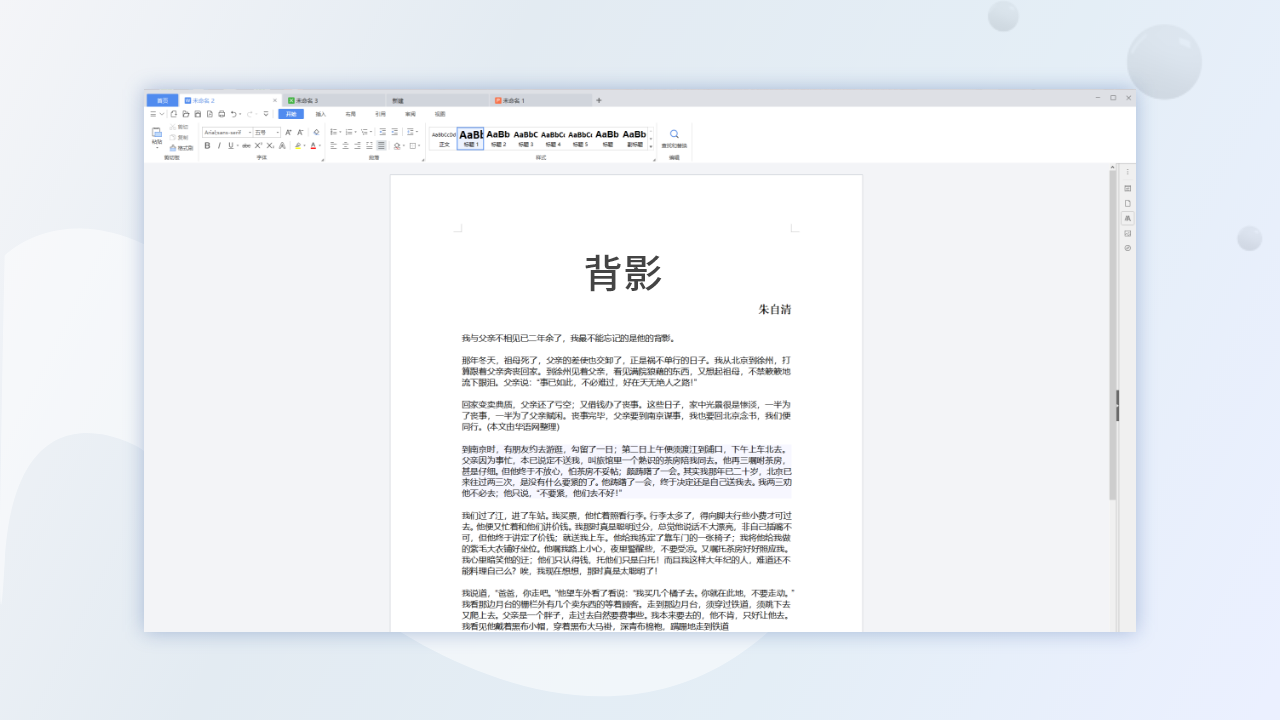1280x720 pixels.
Task: Click the Undo icon
Action: coord(233,114)
